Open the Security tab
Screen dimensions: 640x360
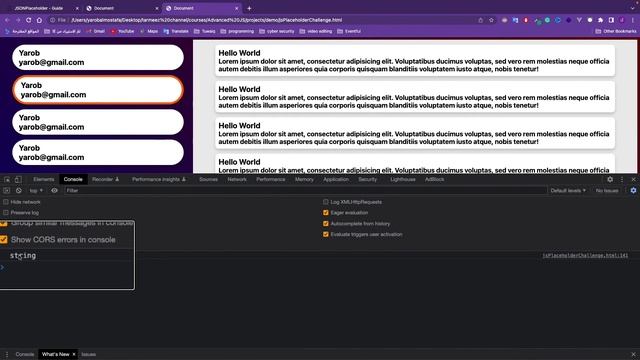tap(368, 179)
